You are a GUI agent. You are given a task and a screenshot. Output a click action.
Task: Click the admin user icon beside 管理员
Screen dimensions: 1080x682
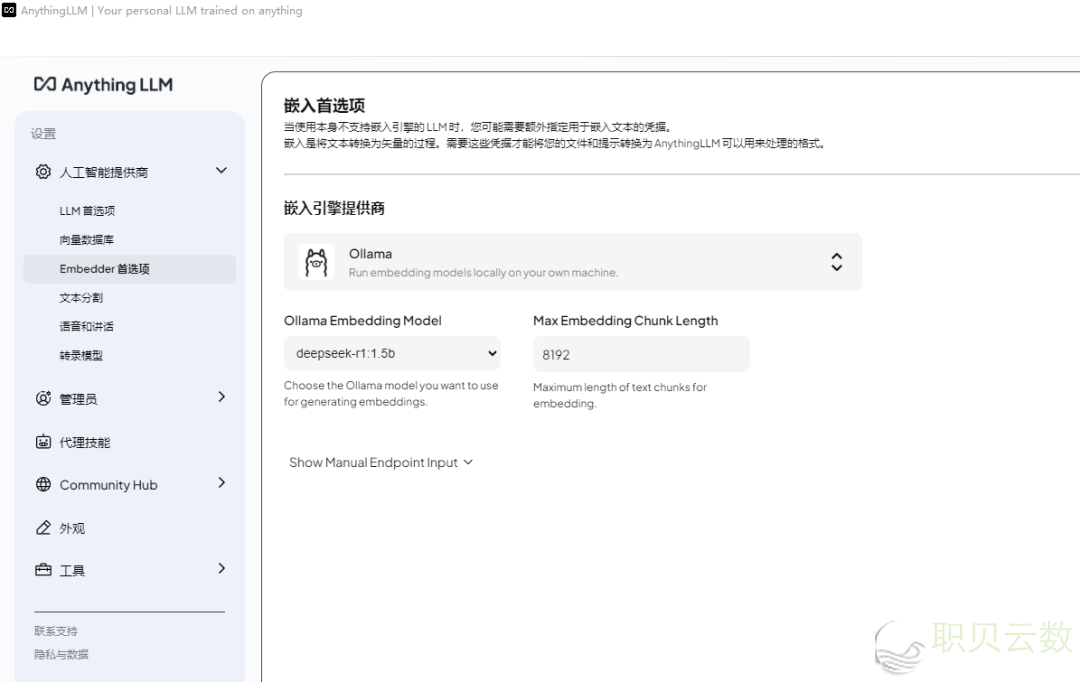(x=43, y=398)
